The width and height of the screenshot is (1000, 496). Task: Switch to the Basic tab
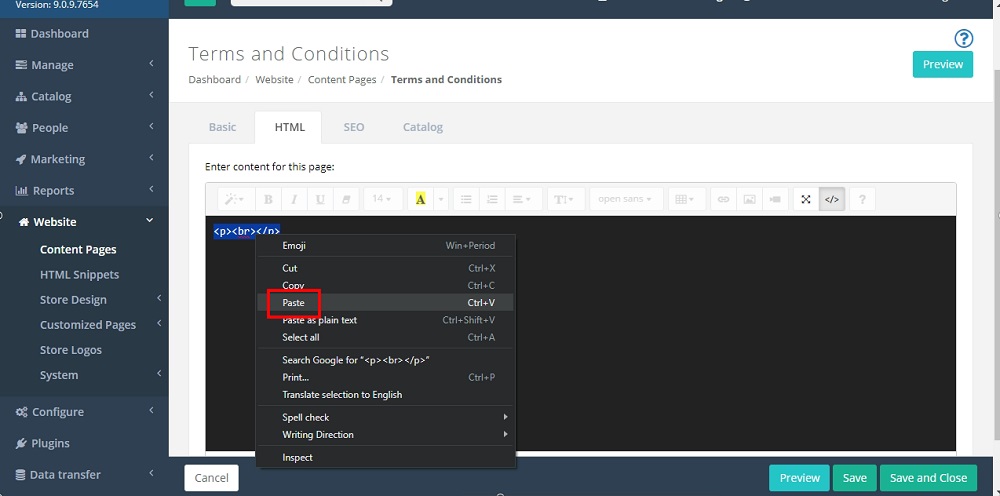223,127
